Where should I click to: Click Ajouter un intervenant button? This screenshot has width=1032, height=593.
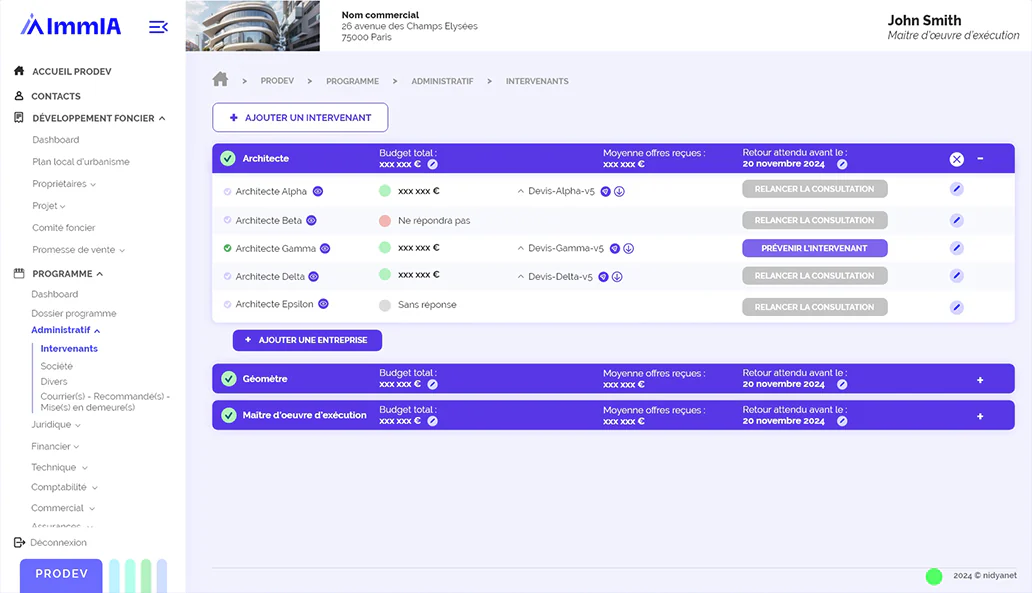(x=300, y=118)
